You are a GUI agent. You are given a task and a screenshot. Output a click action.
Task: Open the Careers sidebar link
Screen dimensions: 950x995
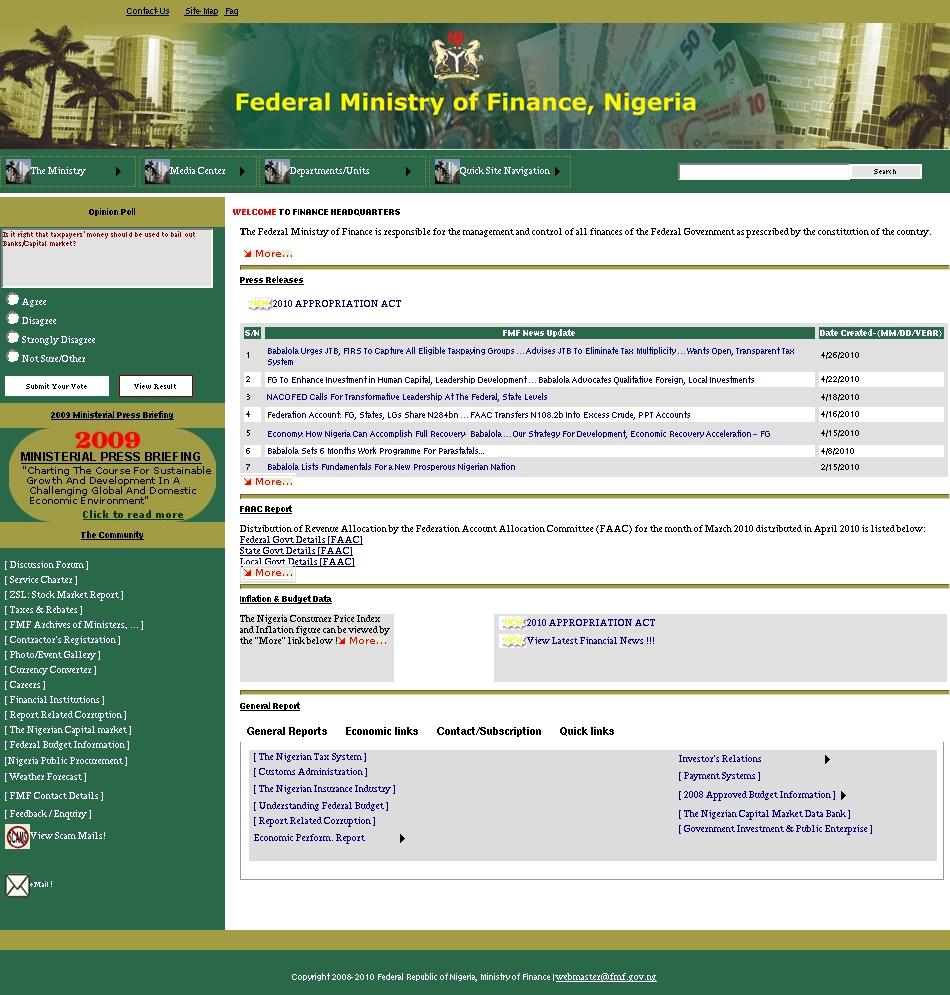(x=25, y=685)
